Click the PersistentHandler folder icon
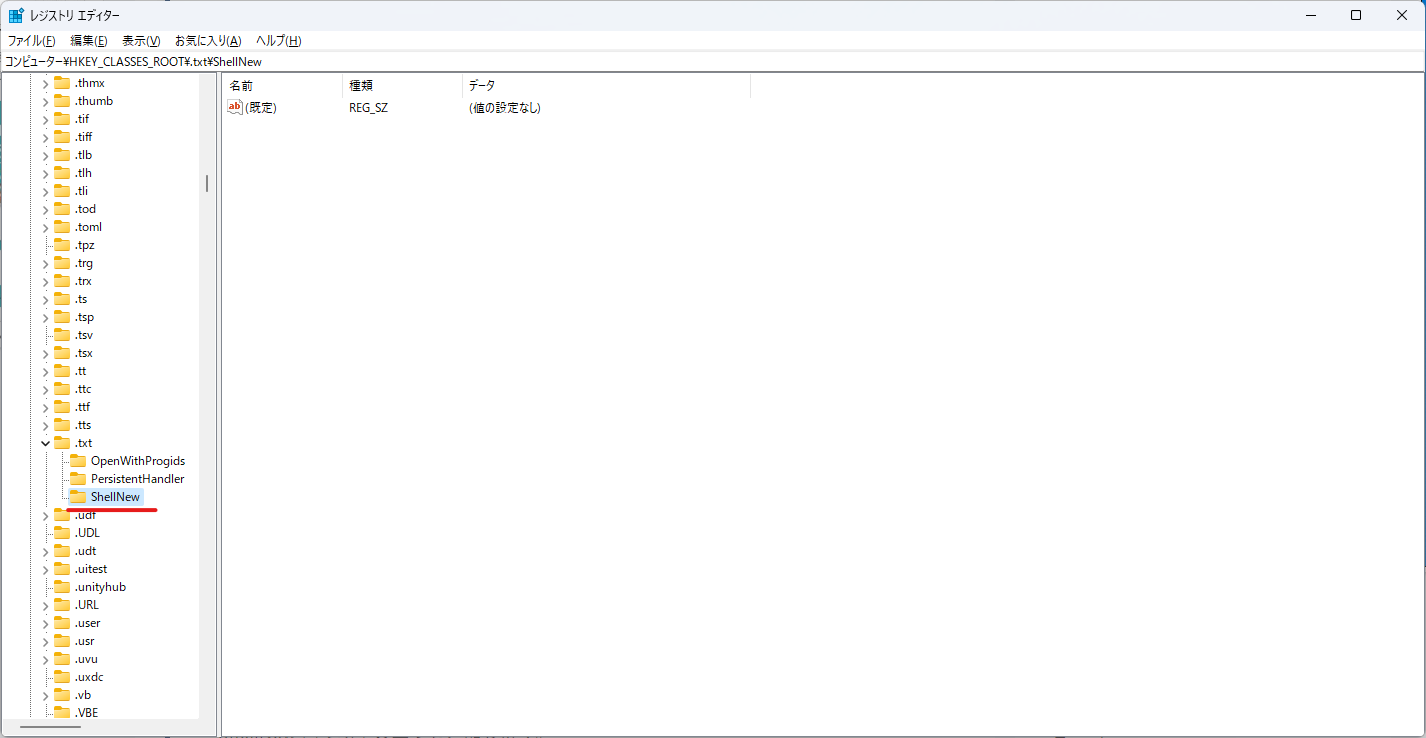1426x738 pixels. tap(78, 478)
